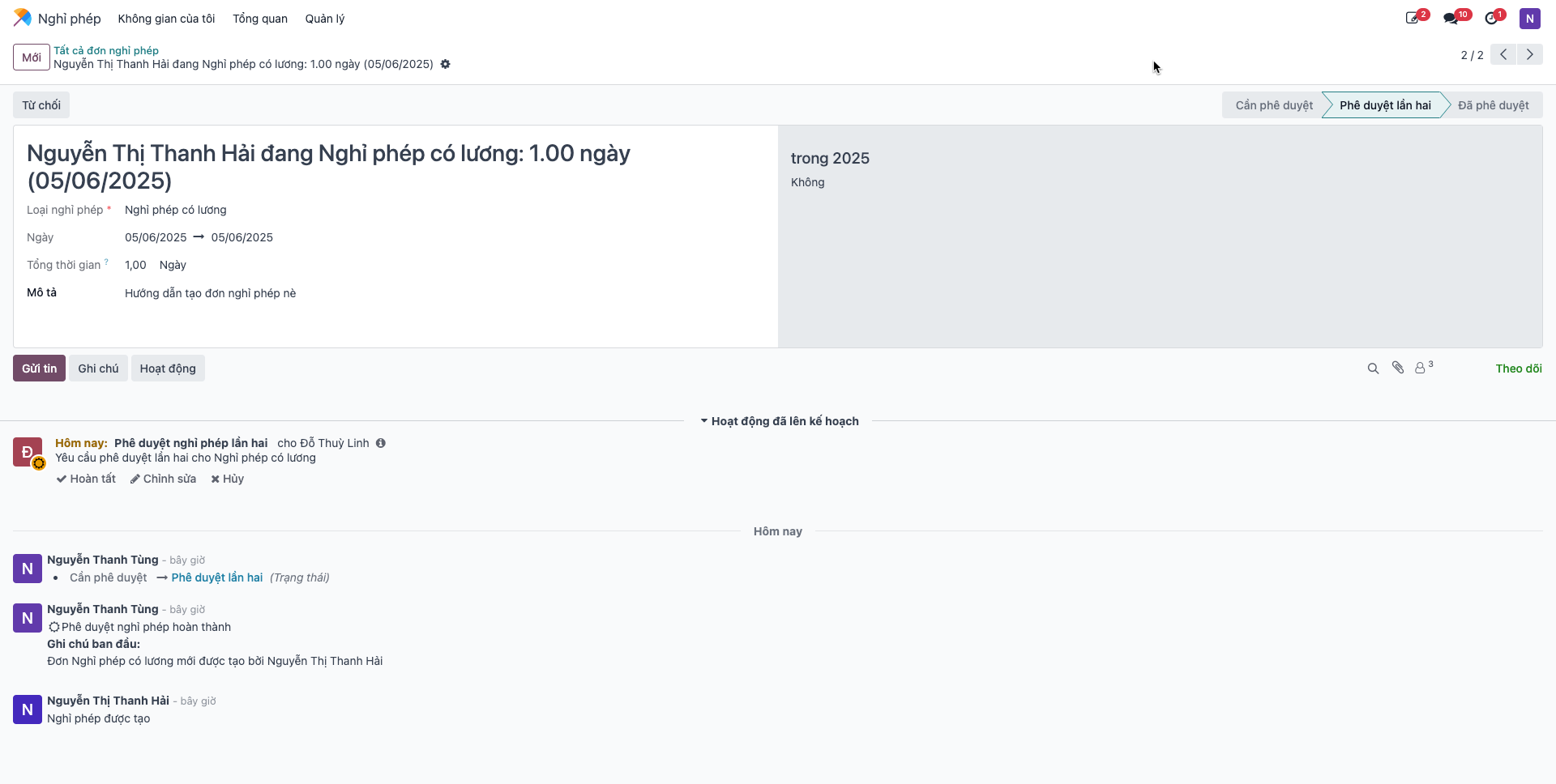Open the messages icon with badge 10

(x=1451, y=18)
